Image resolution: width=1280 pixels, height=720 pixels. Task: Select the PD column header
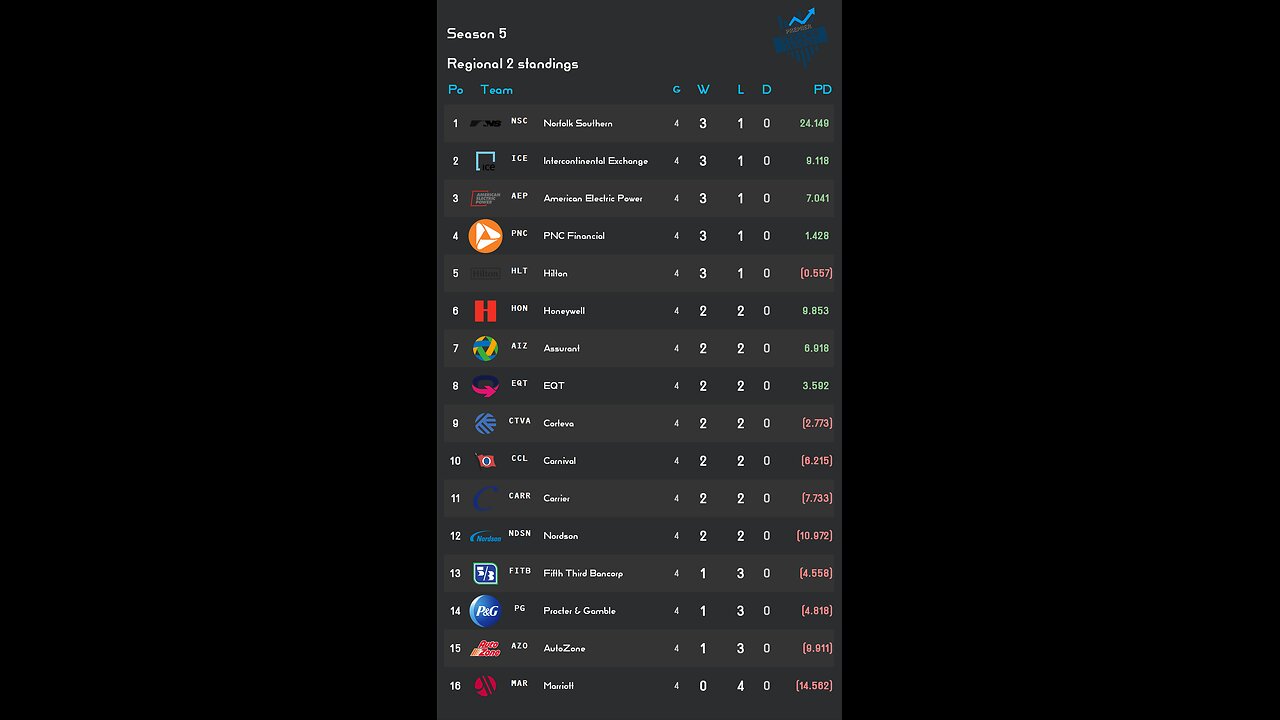[x=822, y=90]
